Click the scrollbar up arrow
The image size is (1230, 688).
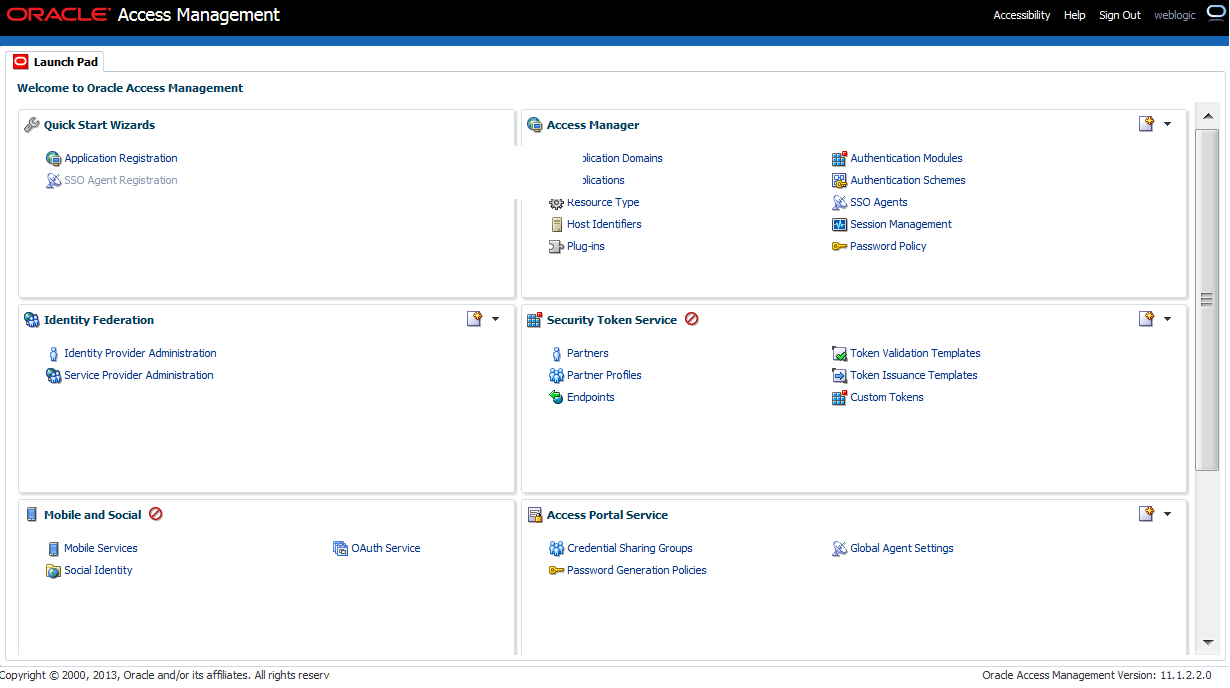(x=1207, y=115)
